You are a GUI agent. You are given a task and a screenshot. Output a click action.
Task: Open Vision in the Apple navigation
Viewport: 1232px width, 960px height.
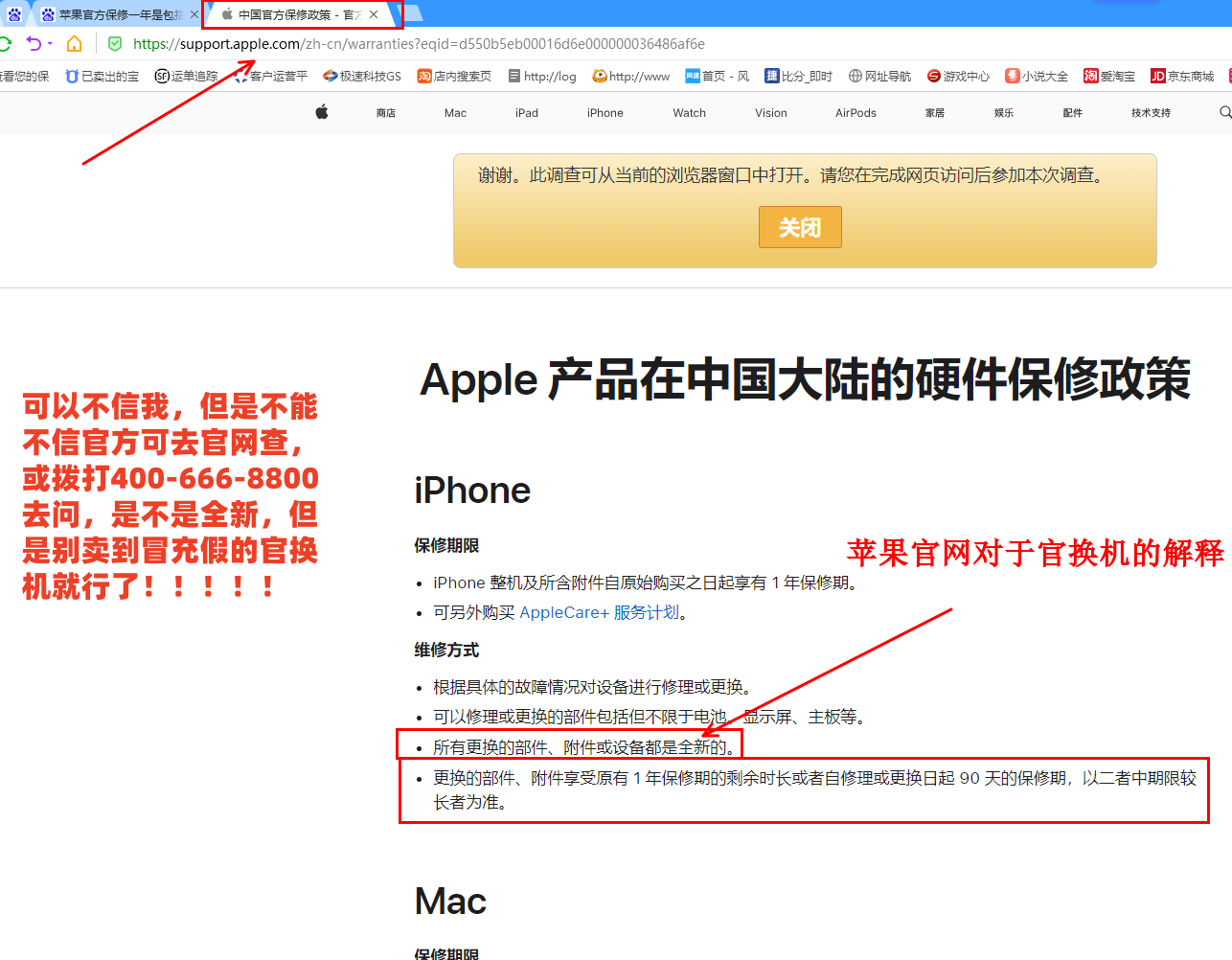771,113
